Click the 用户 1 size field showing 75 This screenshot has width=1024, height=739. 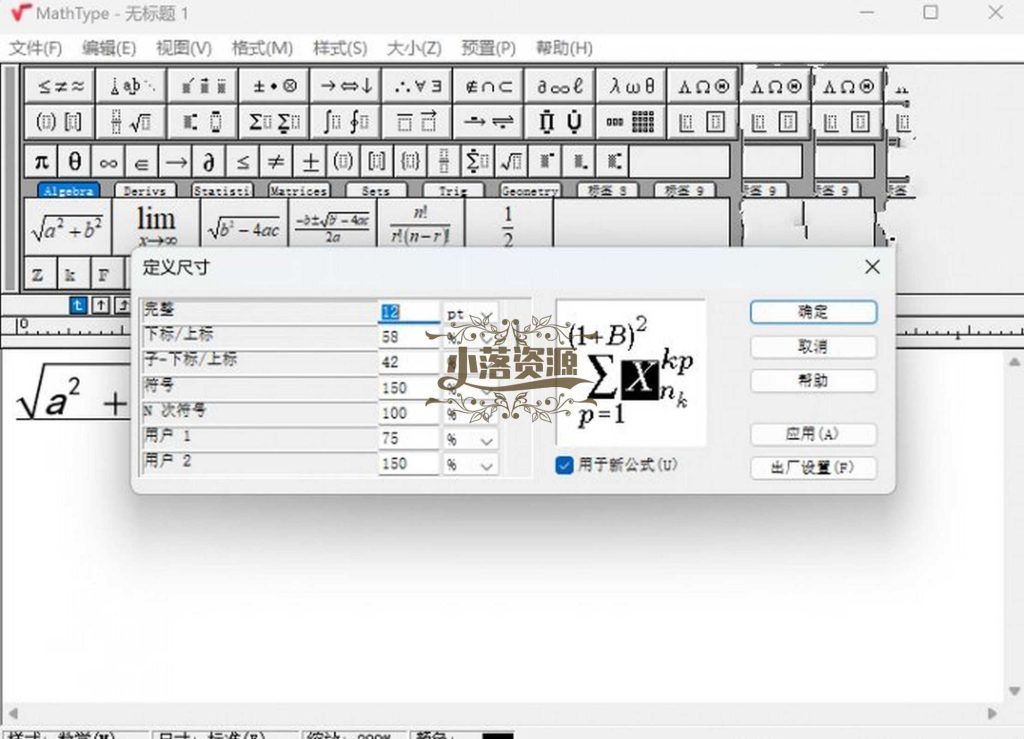(x=409, y=439)
